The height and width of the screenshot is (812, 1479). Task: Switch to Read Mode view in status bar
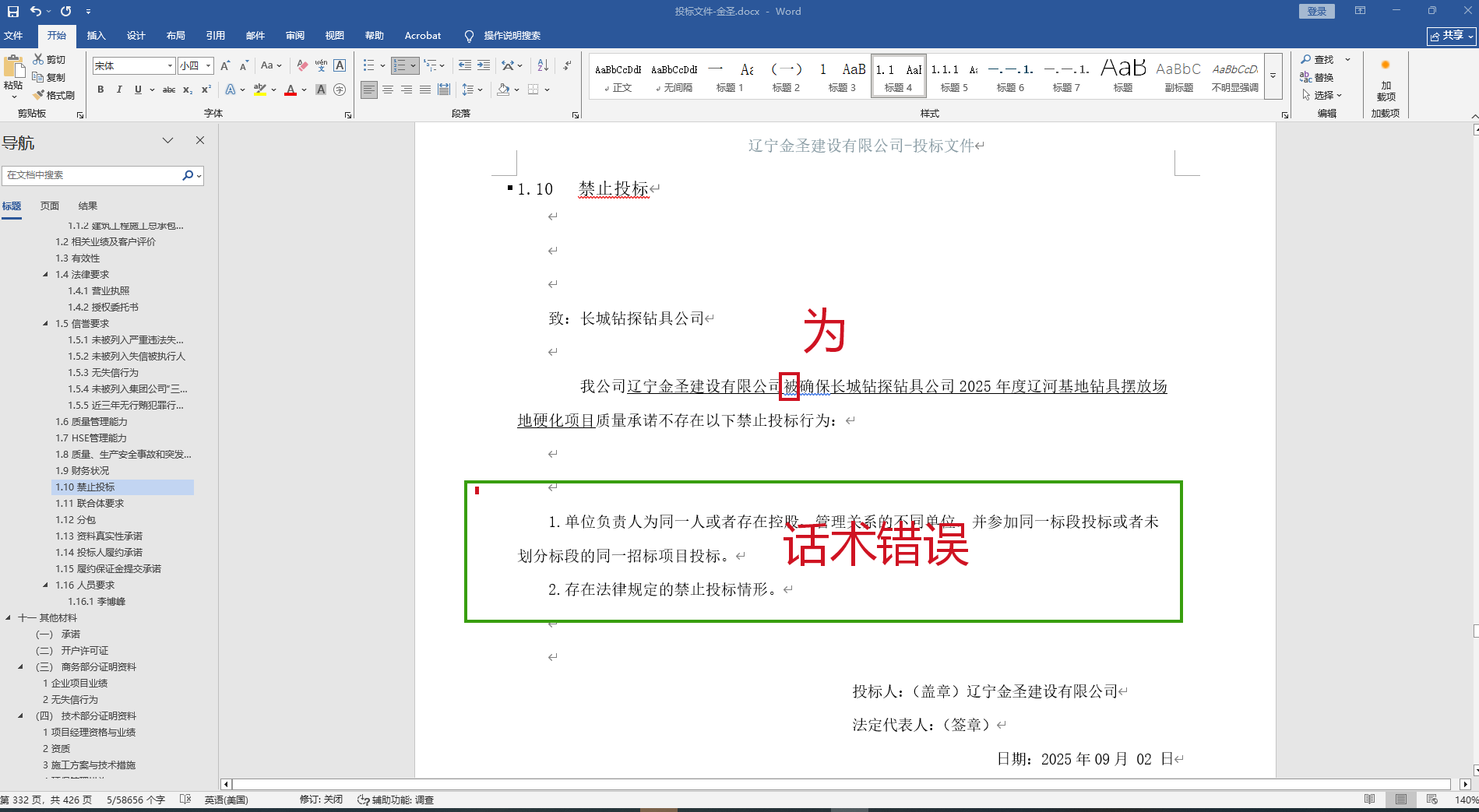click(x=1370, y=800)
